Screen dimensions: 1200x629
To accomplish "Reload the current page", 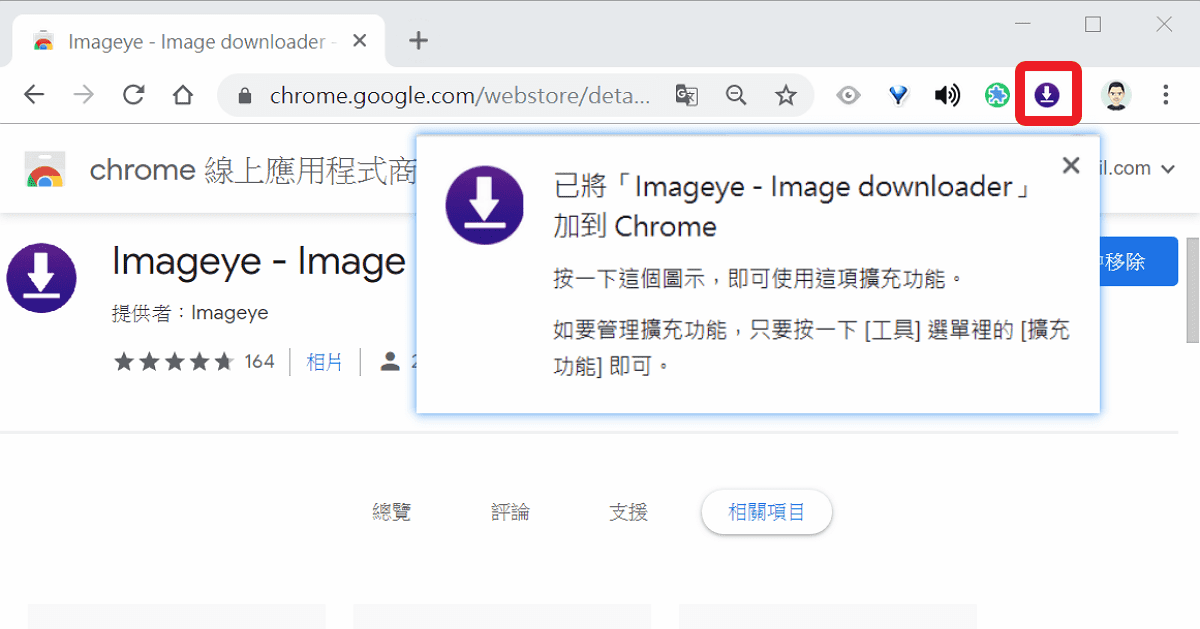I will tap(133, 95).
